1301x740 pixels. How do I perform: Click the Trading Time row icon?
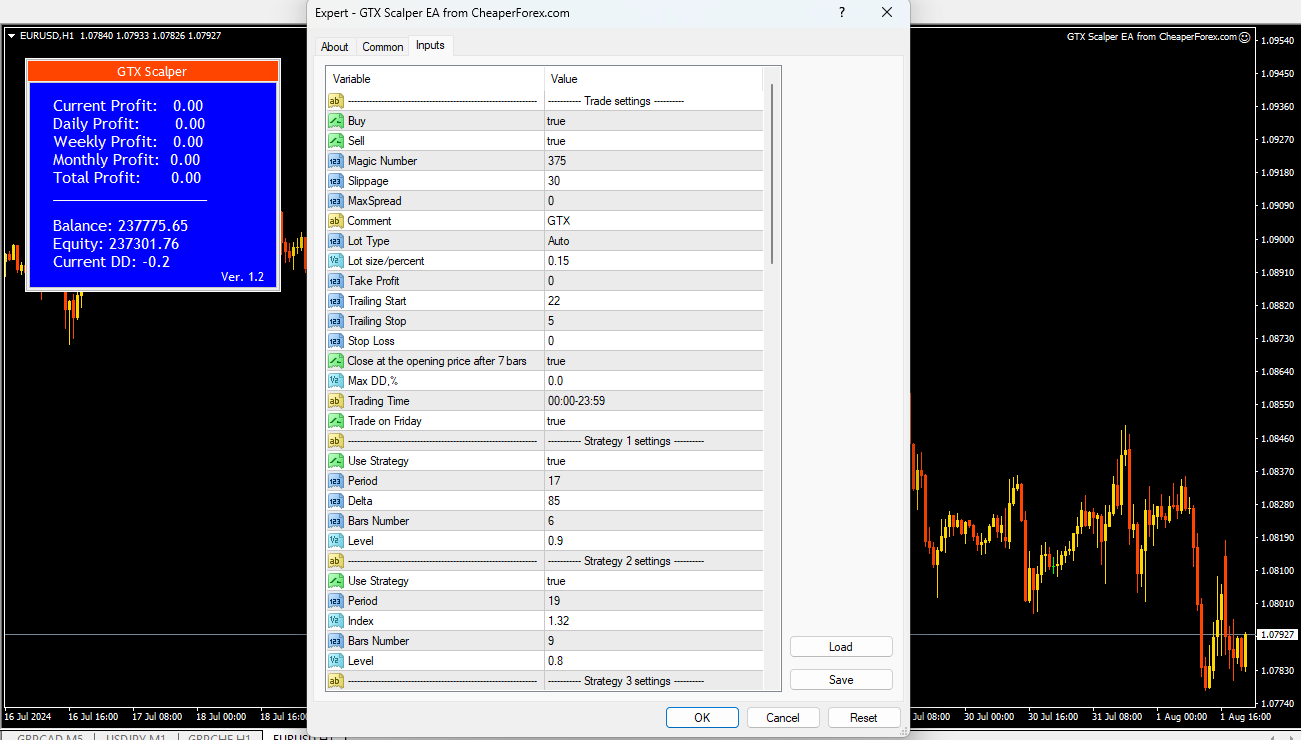coord(336,401)
